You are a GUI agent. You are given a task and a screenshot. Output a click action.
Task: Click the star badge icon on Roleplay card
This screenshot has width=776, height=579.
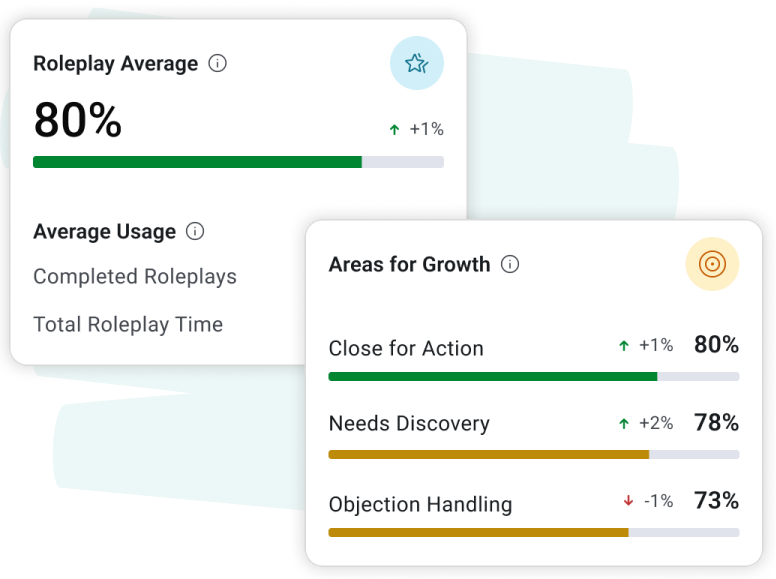coord(416,64)
